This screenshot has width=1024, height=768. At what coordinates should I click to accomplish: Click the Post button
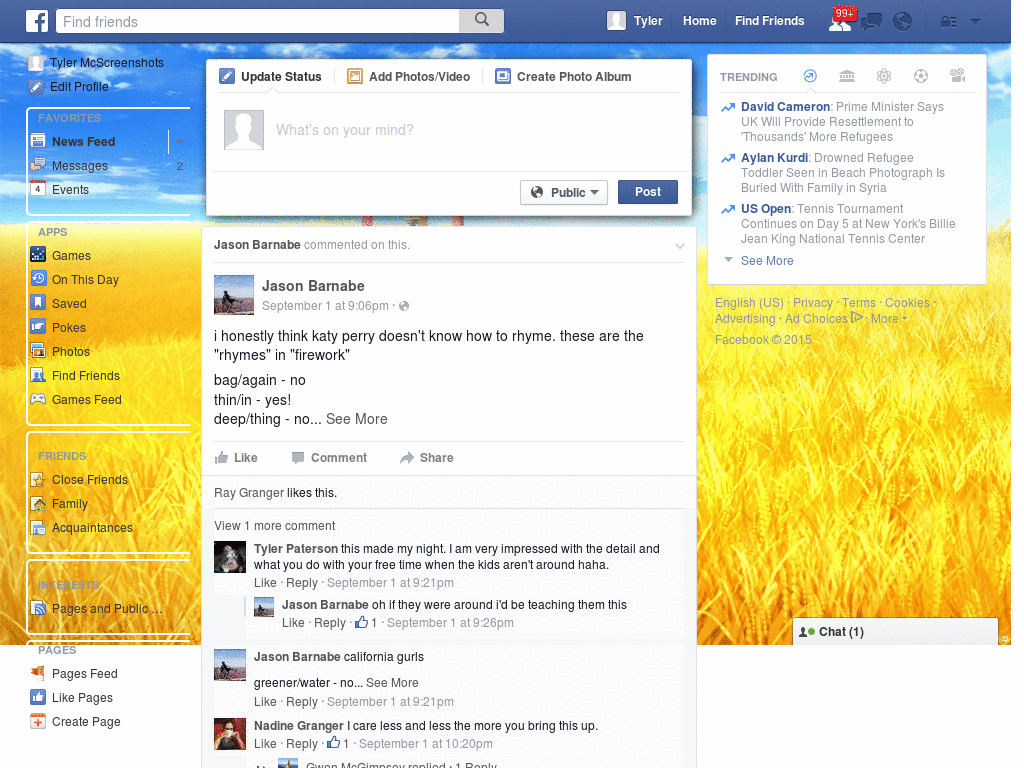click(648, 192)
